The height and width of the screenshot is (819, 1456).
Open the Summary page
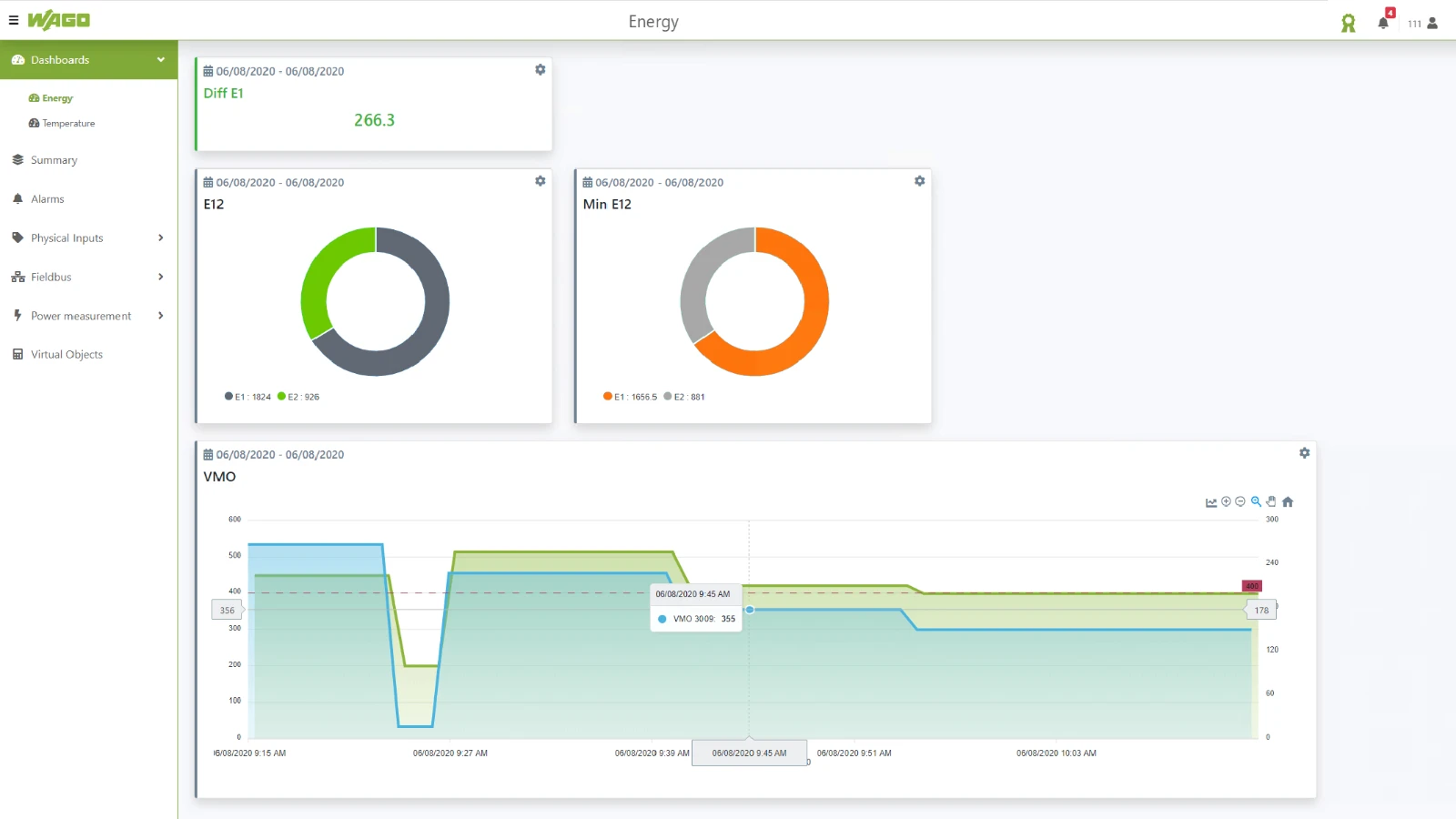[54, 159]
